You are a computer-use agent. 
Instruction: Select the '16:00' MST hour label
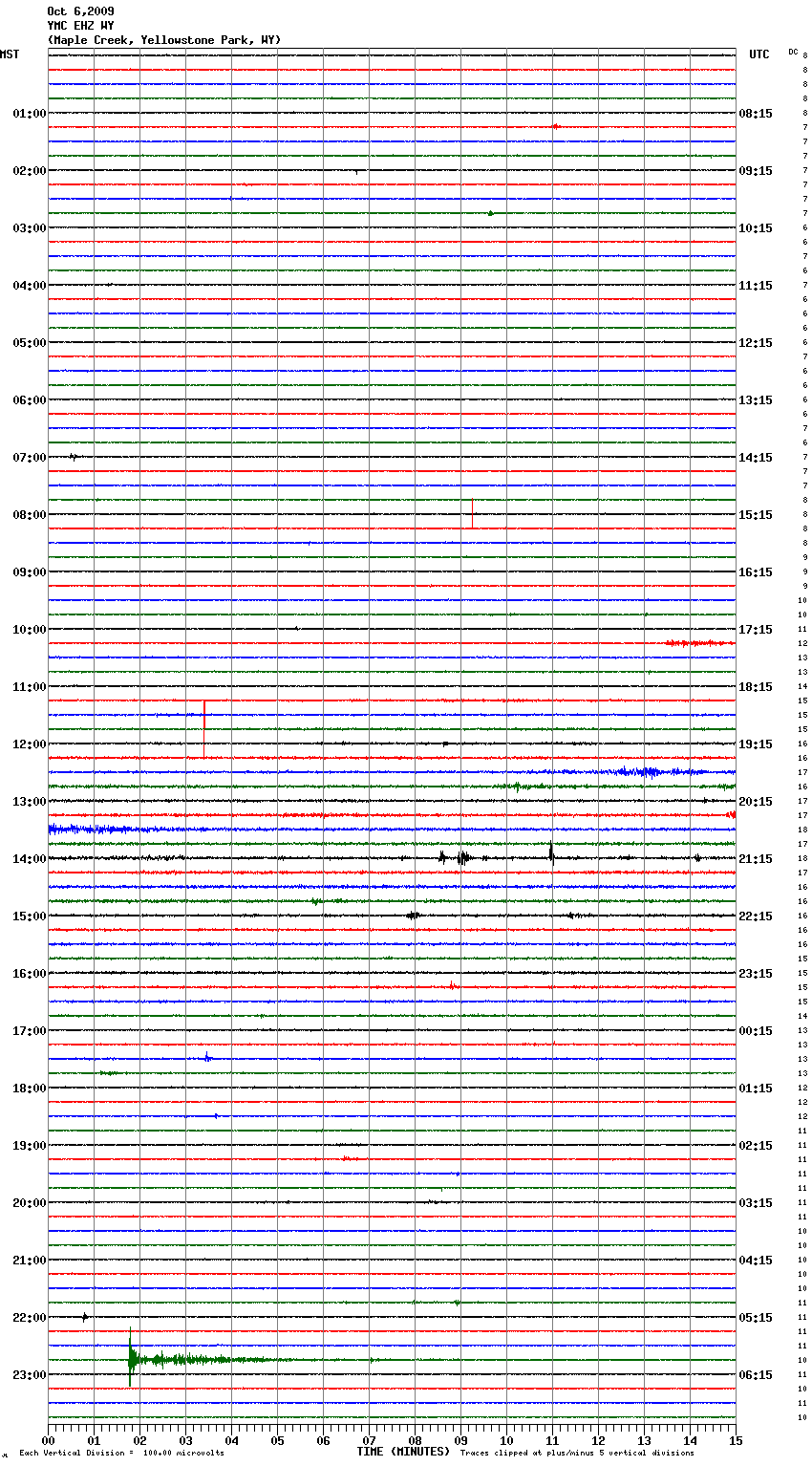click(30, 974)
